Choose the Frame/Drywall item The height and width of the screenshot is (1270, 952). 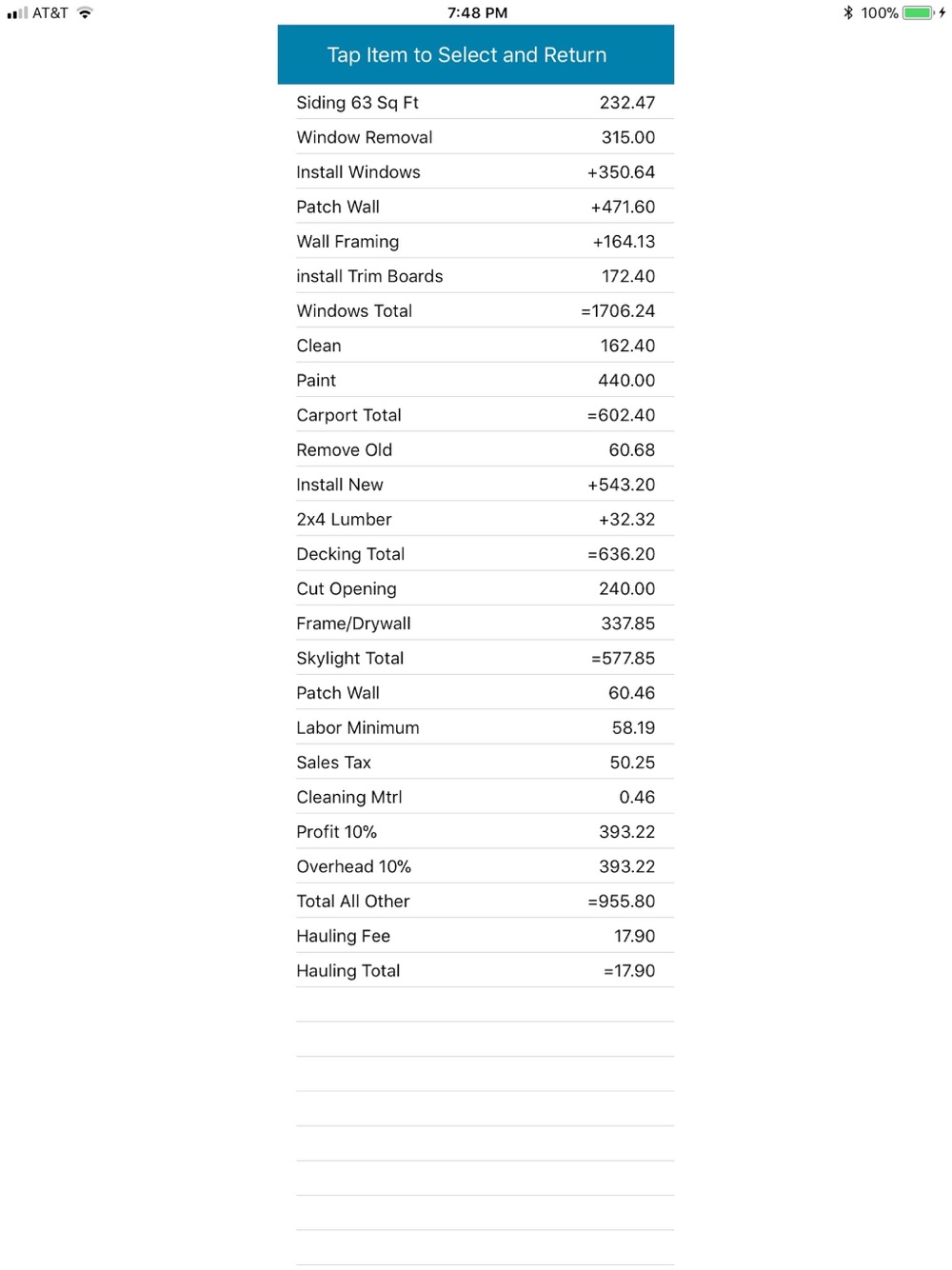(x=476, y=624)
